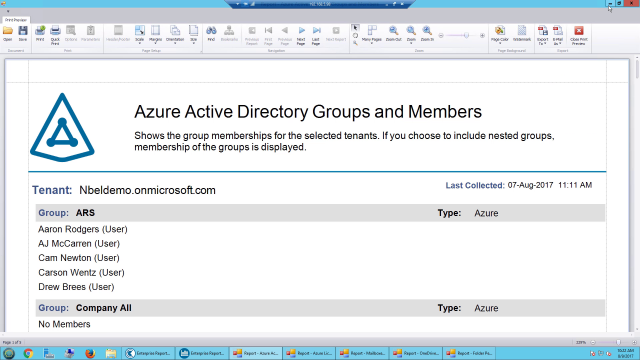Open the Scale dropdown
This screenshot has width=640, height=360.
[140, 35]
